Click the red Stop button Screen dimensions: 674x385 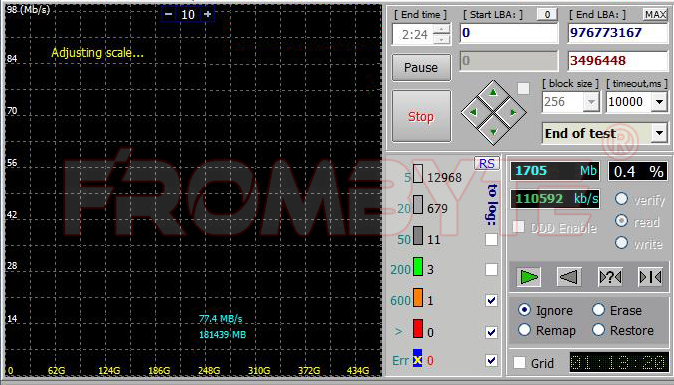click(421, 116)
